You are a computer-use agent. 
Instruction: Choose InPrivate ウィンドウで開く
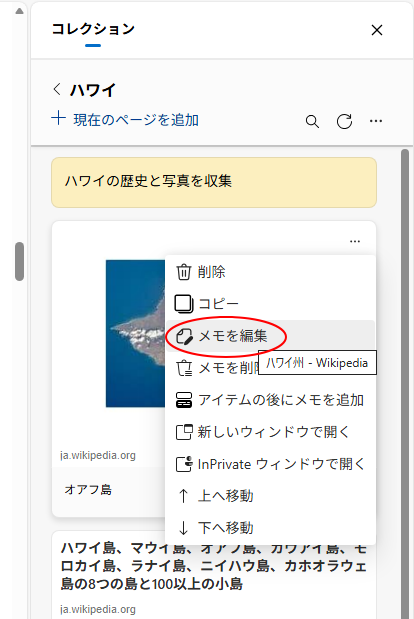[x=270, y=464]
